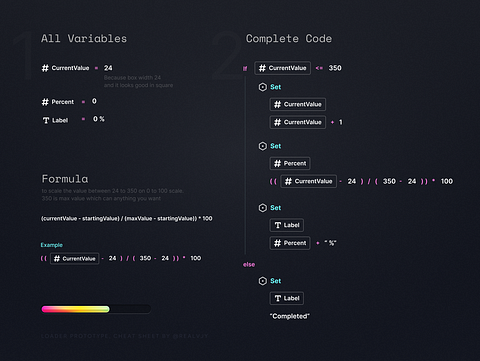Click the Percent chip under second Set

coord(290,163)
